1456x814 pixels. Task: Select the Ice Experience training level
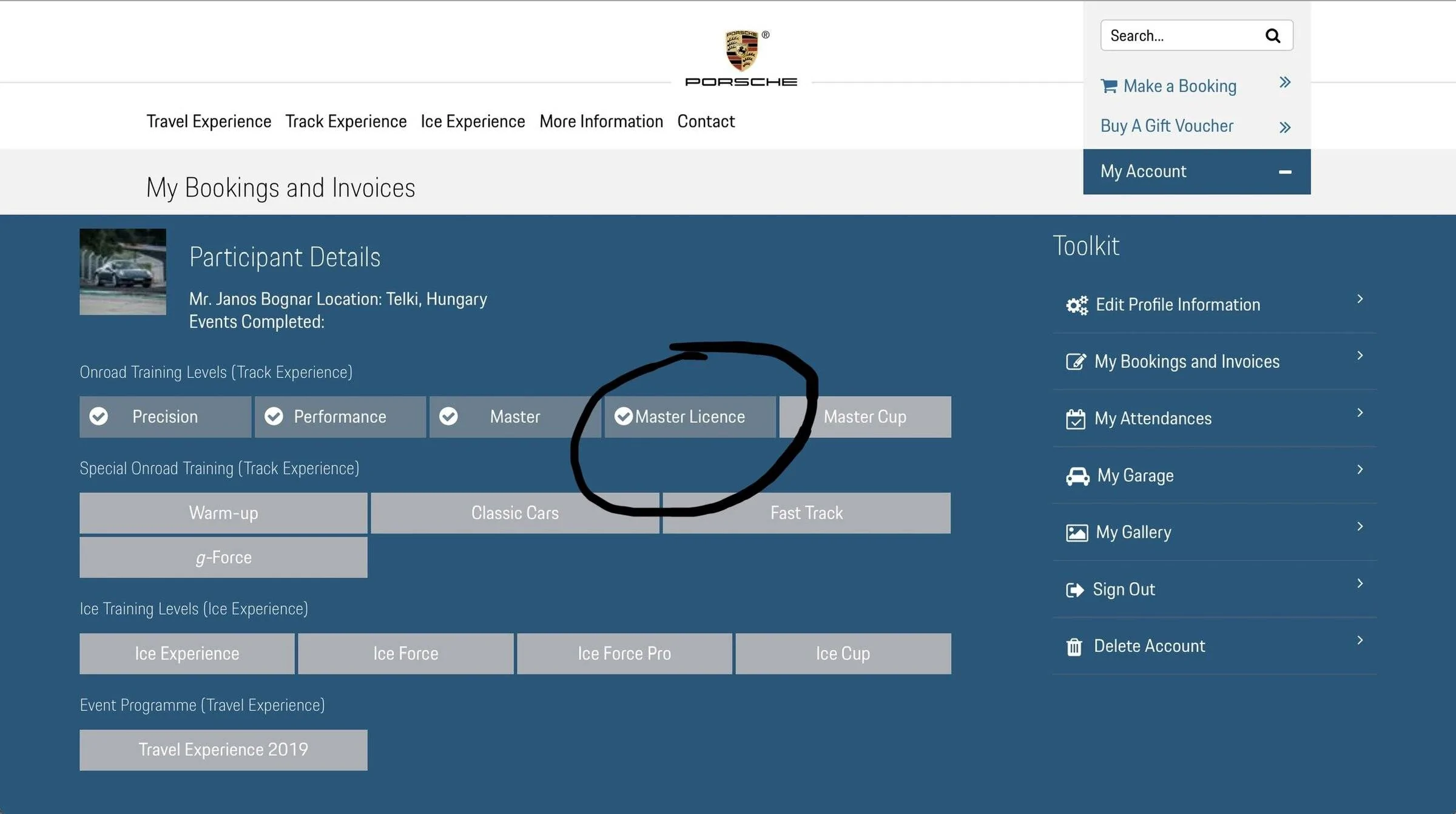point(187,654)
